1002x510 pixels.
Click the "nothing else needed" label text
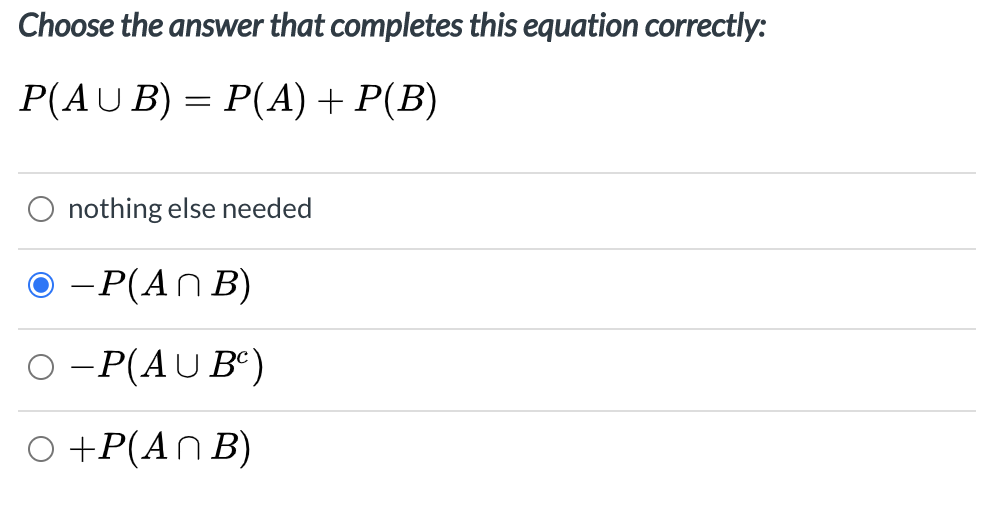(x=190, y=209)
